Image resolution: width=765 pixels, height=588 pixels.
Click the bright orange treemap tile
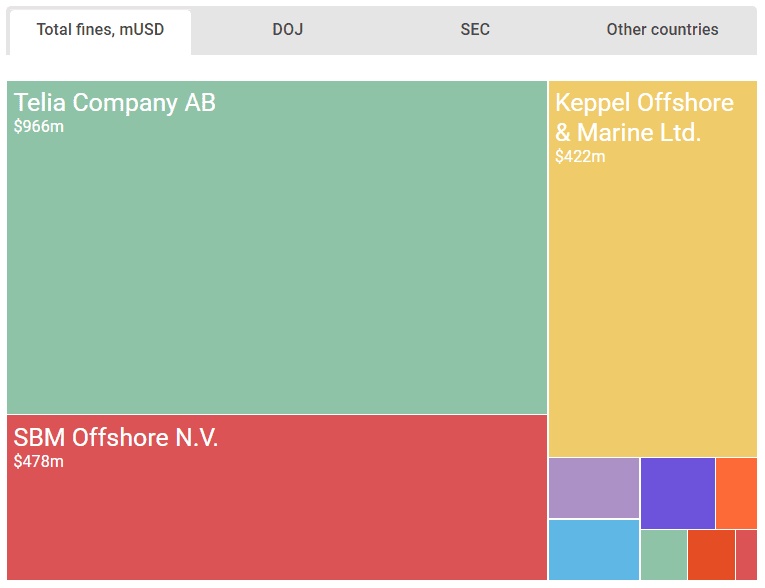pos(737,493)
